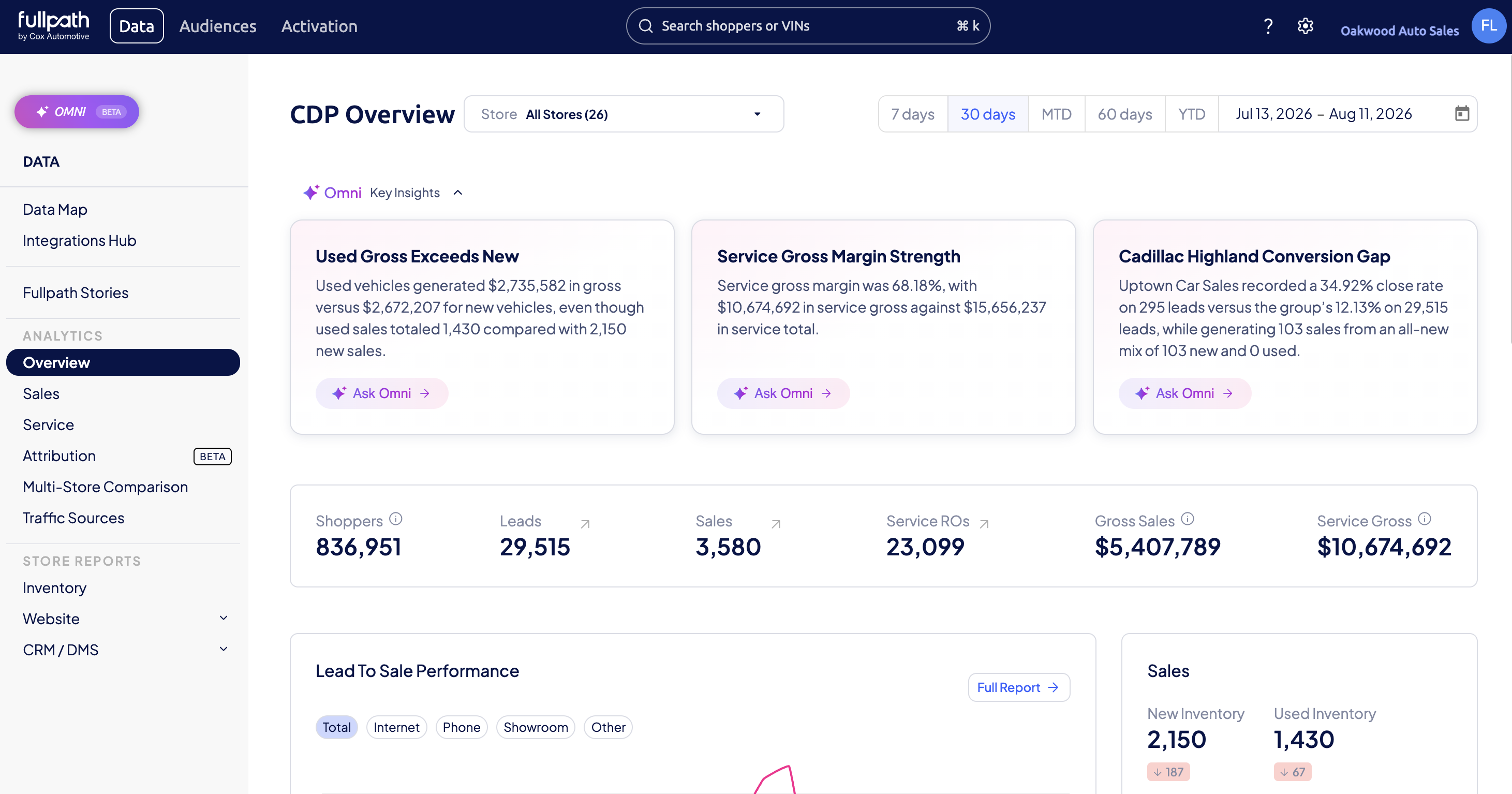Select the YTD range
This screenshot has width=1512, height=794.
coord(1192,114)
